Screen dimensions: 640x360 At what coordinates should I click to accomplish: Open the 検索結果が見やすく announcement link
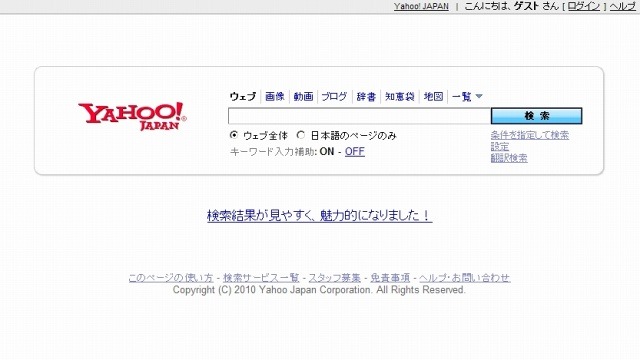[x=320, y=215]
